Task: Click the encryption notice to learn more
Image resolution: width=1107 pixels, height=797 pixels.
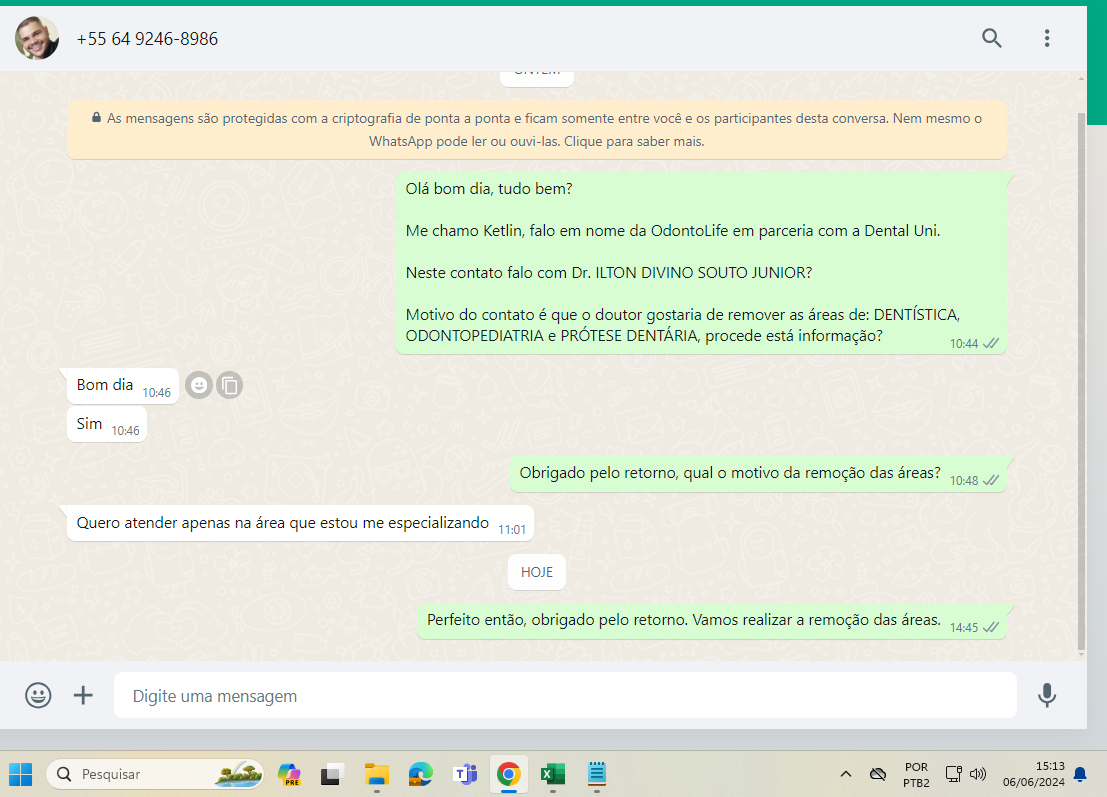Action: [x=537, y=130]
